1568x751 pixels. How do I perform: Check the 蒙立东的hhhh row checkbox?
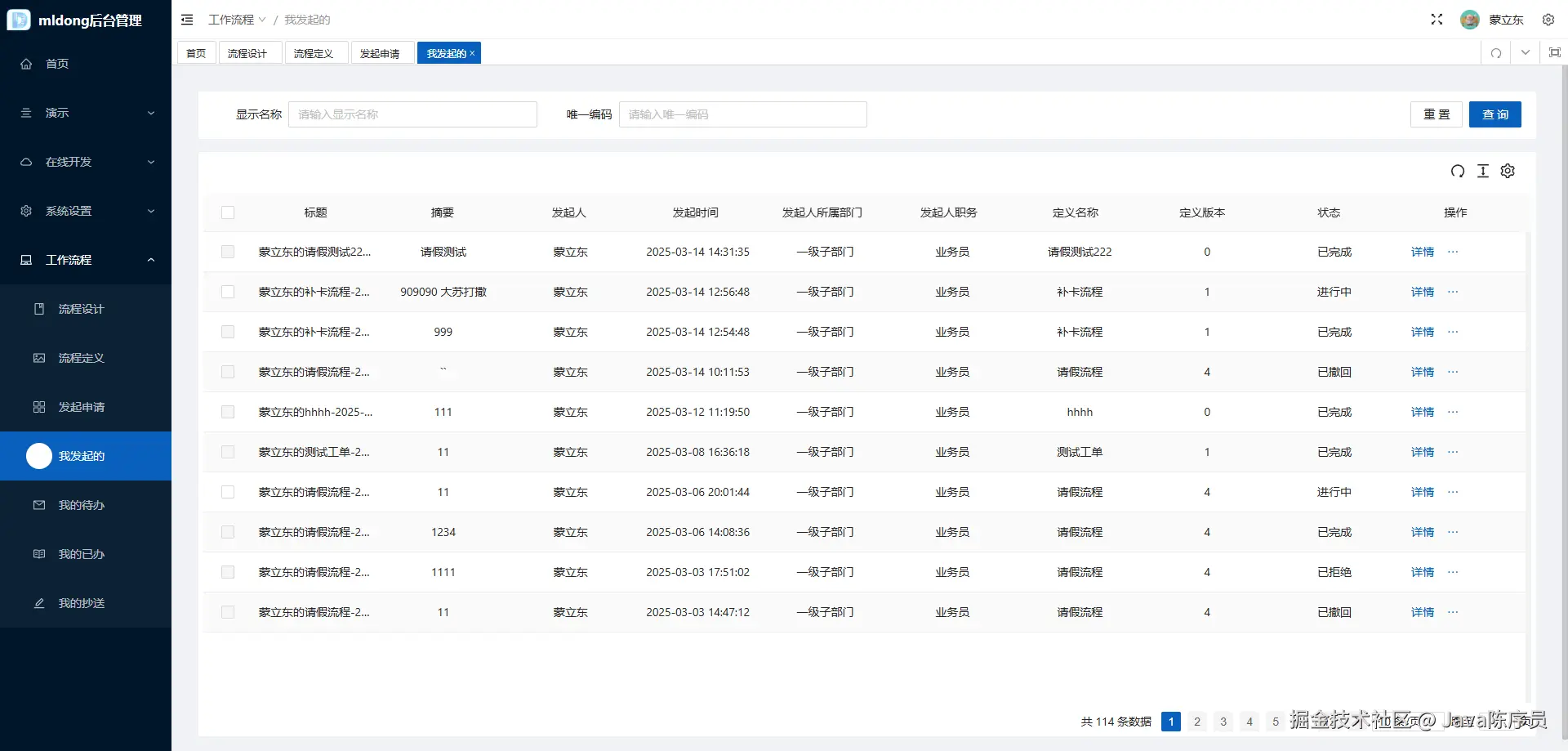[x=228, y=412]
